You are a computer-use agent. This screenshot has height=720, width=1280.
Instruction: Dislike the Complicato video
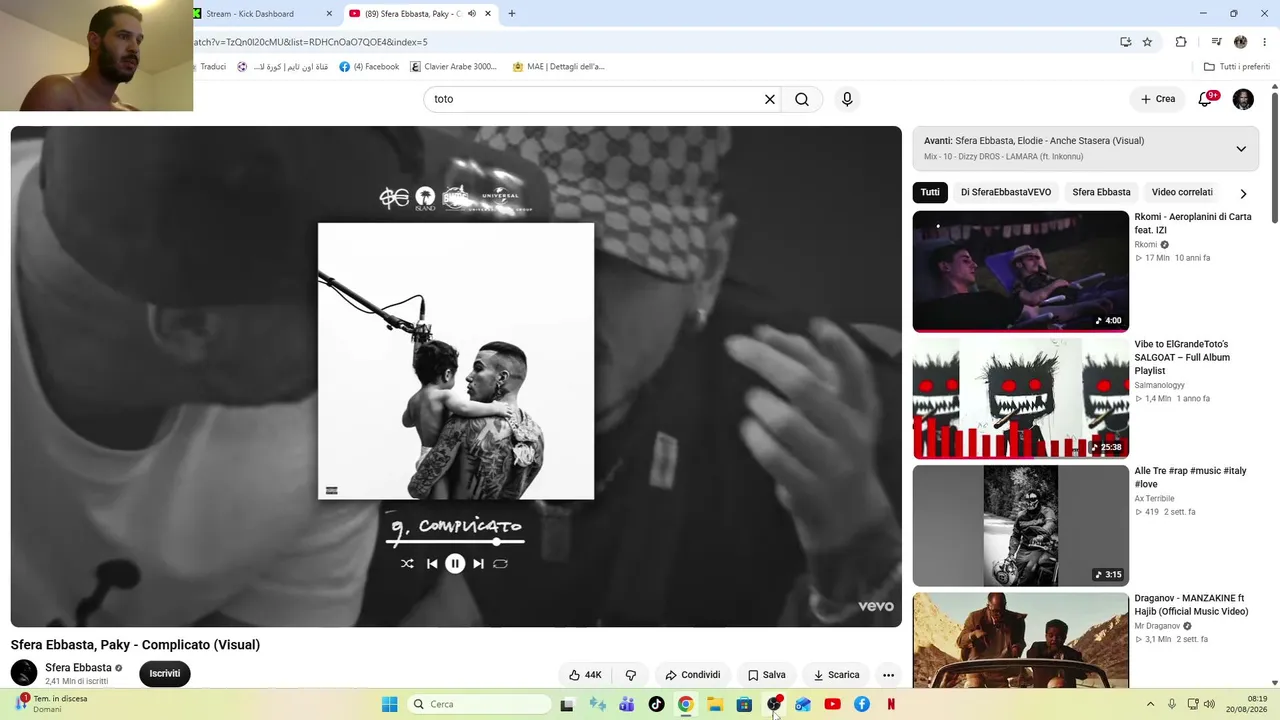click(x=631, y=675)
